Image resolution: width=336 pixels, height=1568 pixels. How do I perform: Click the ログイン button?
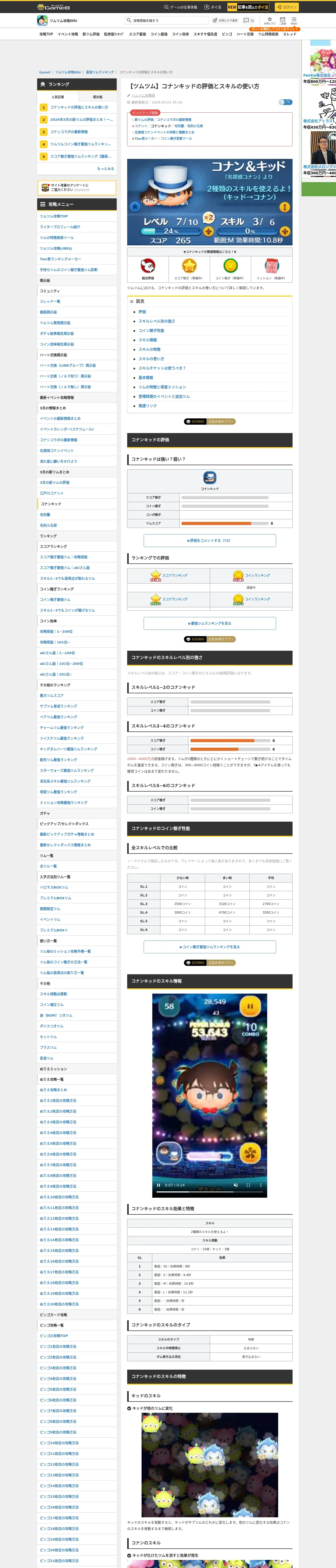(286, 7)
